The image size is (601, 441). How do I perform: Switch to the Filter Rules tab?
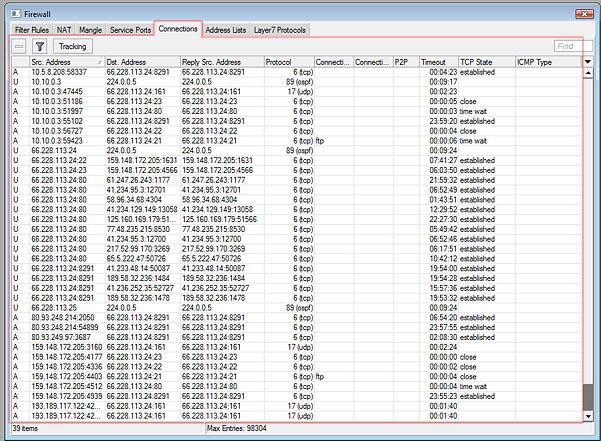[x=32, y=30]
